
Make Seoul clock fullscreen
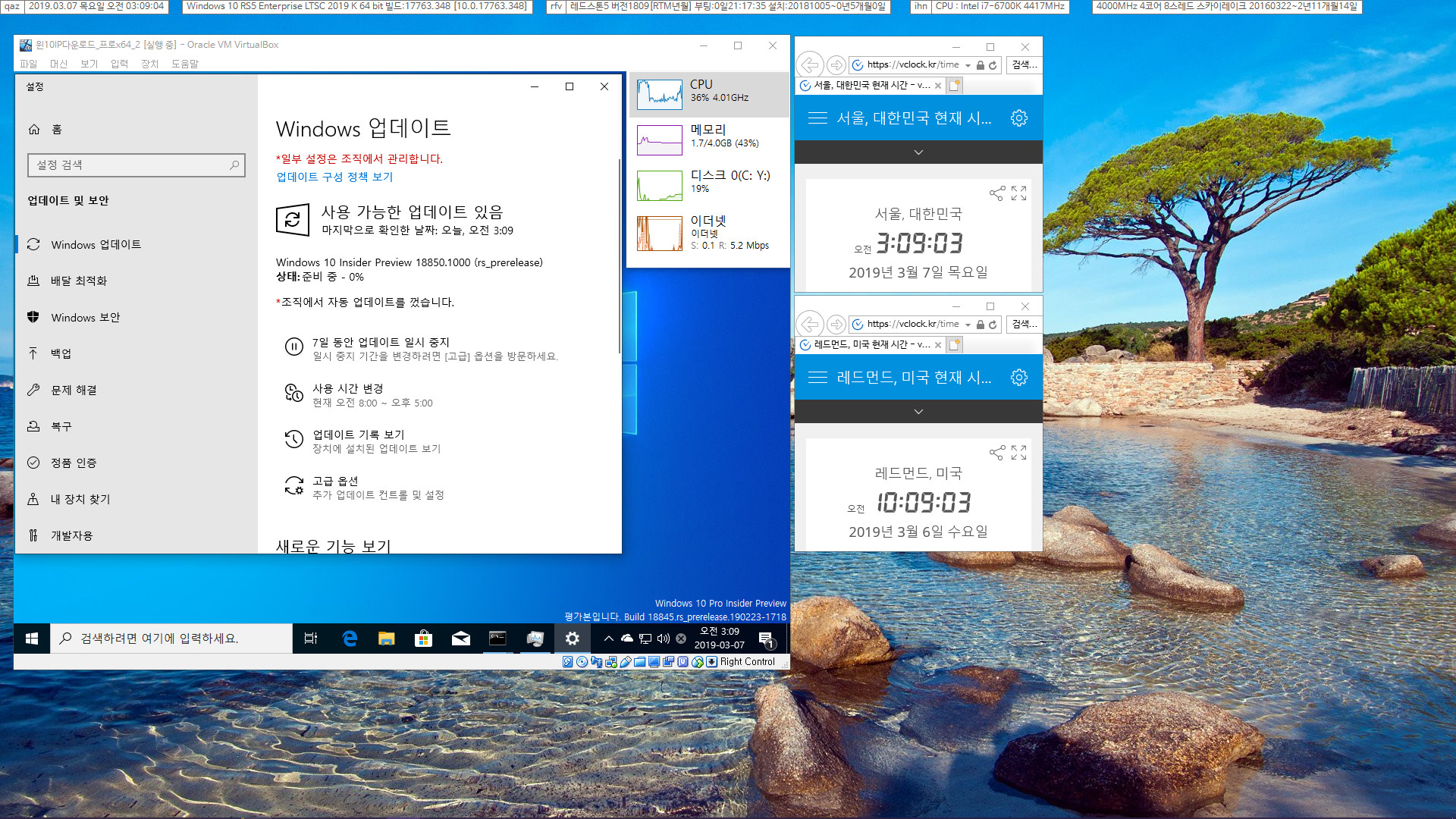(1019, 193)
